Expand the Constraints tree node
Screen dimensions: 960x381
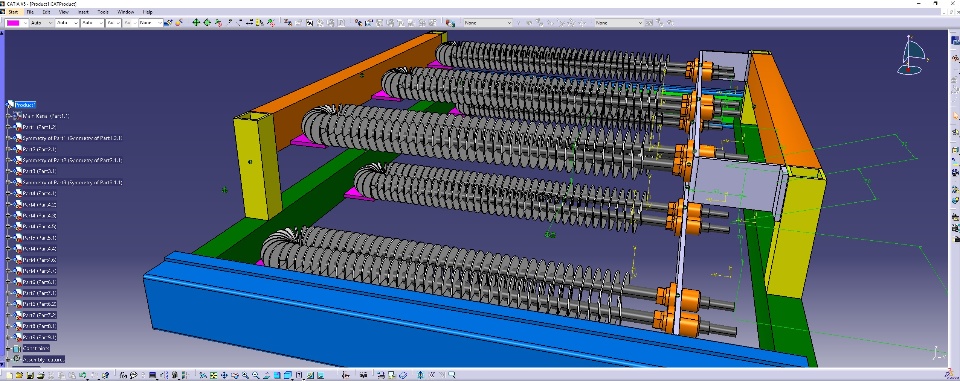coord(9,348)
